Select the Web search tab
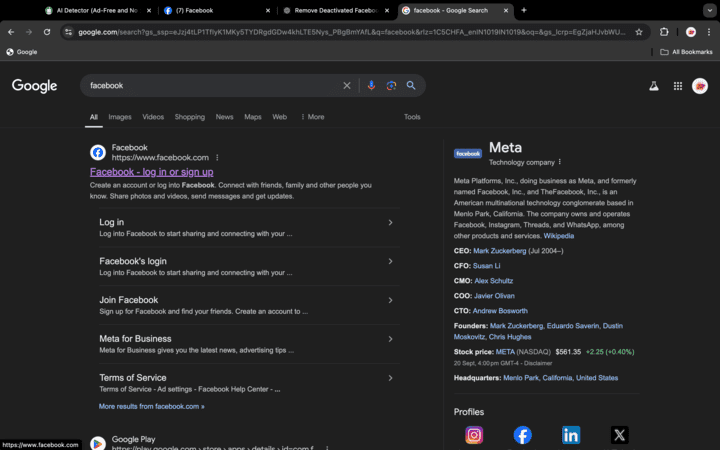The image size is (720, 450). tap(280, 117)
